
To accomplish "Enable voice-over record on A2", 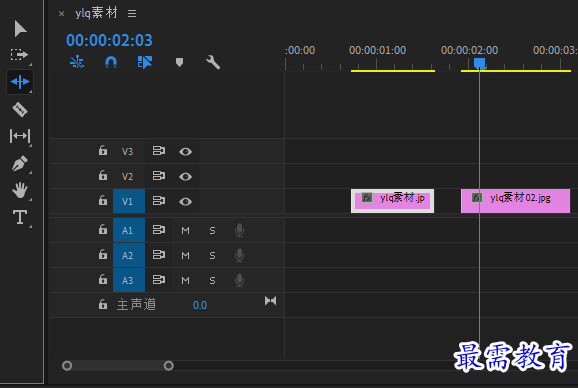I will (239, 255).
